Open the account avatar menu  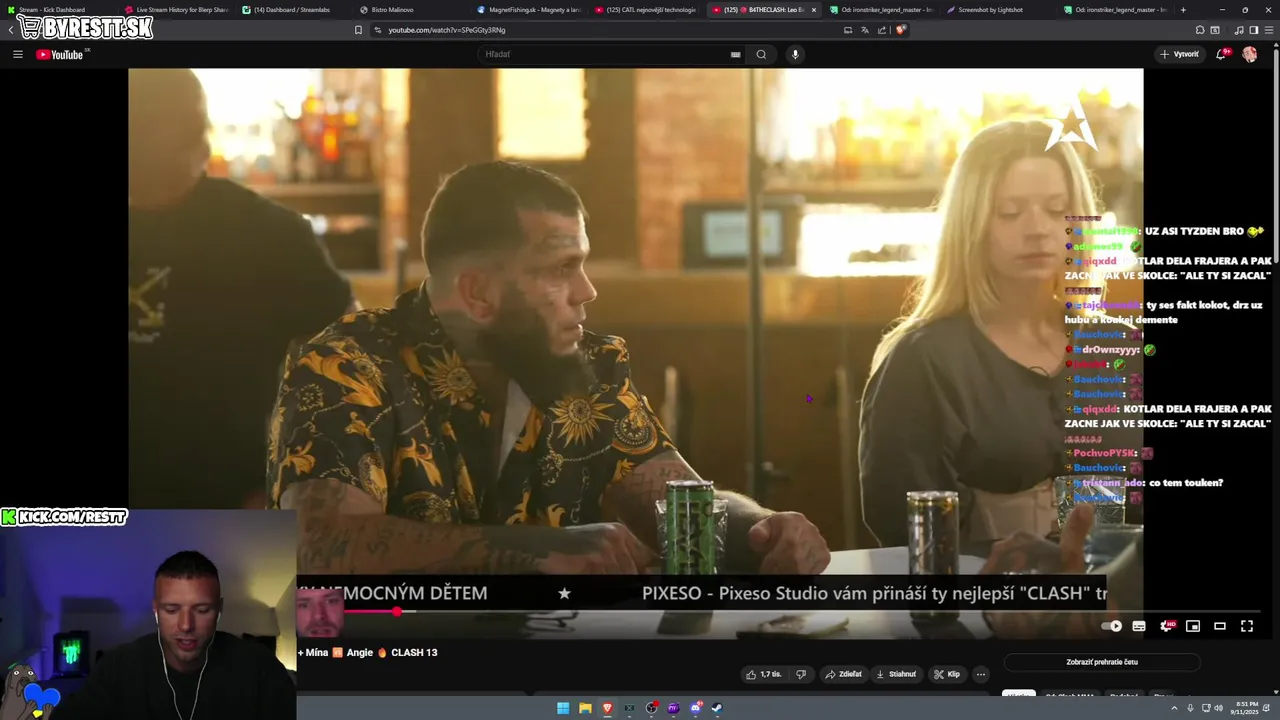[x=1249, y=54]
